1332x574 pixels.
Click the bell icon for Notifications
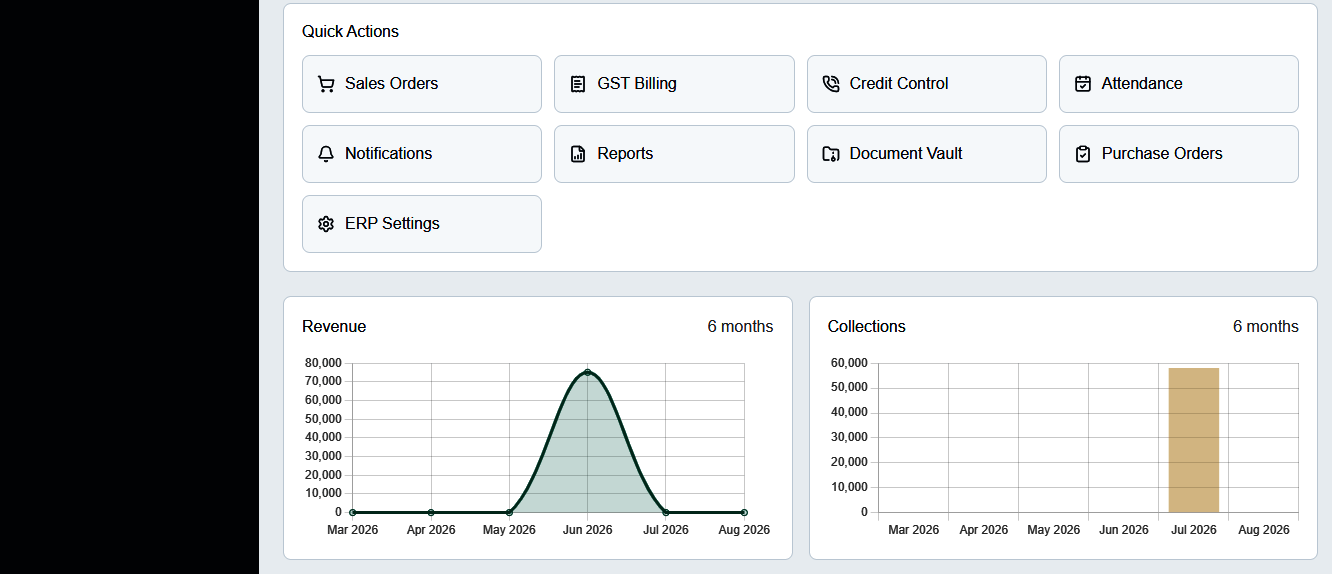point(326,154)
